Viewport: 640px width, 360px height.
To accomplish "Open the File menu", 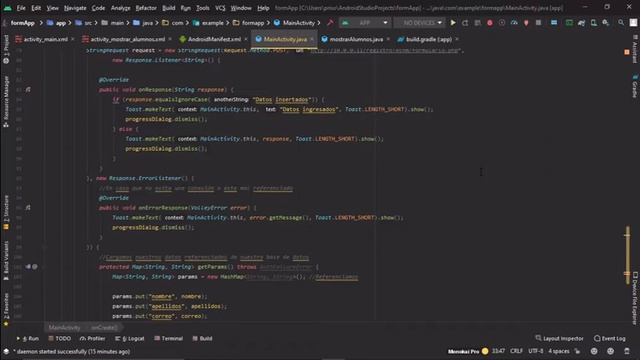I will point(21,8).
